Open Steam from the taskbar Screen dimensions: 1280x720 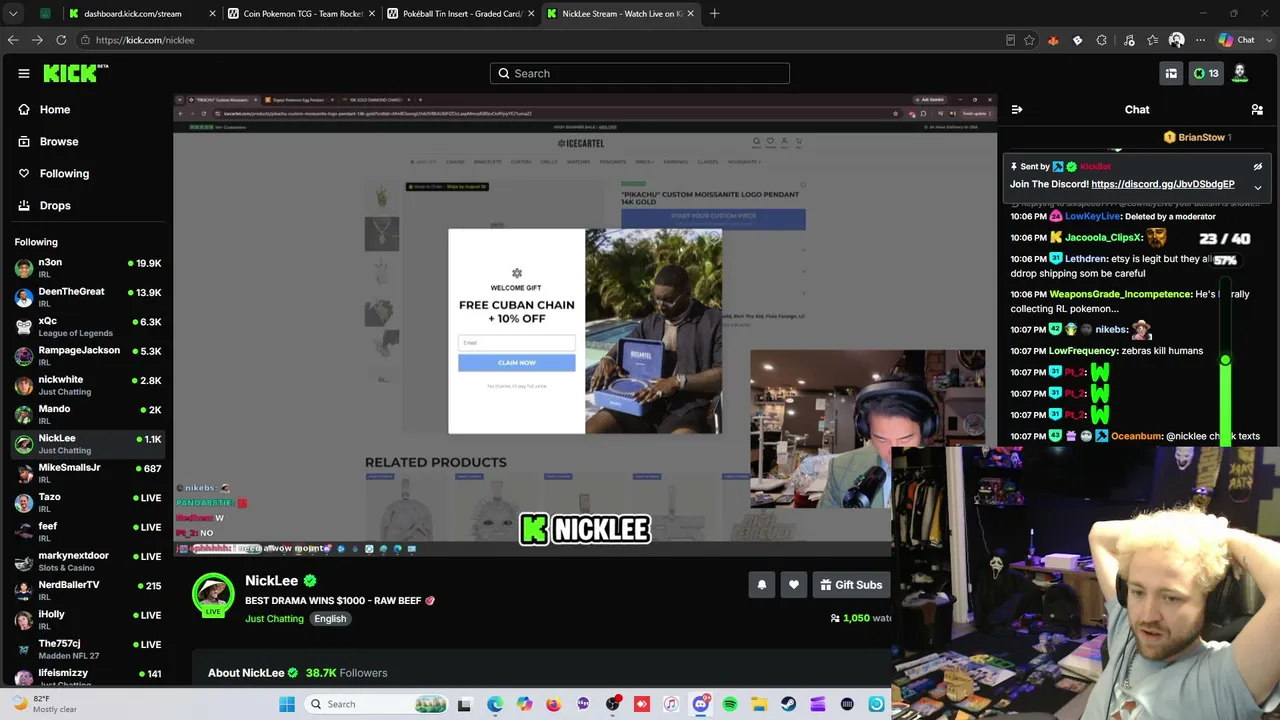point(788,704)
